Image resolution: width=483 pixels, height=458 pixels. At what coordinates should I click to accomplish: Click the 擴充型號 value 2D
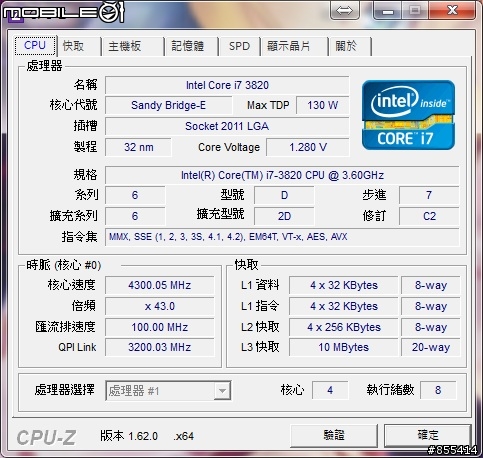pyautogui.click(x=284, y=216)
